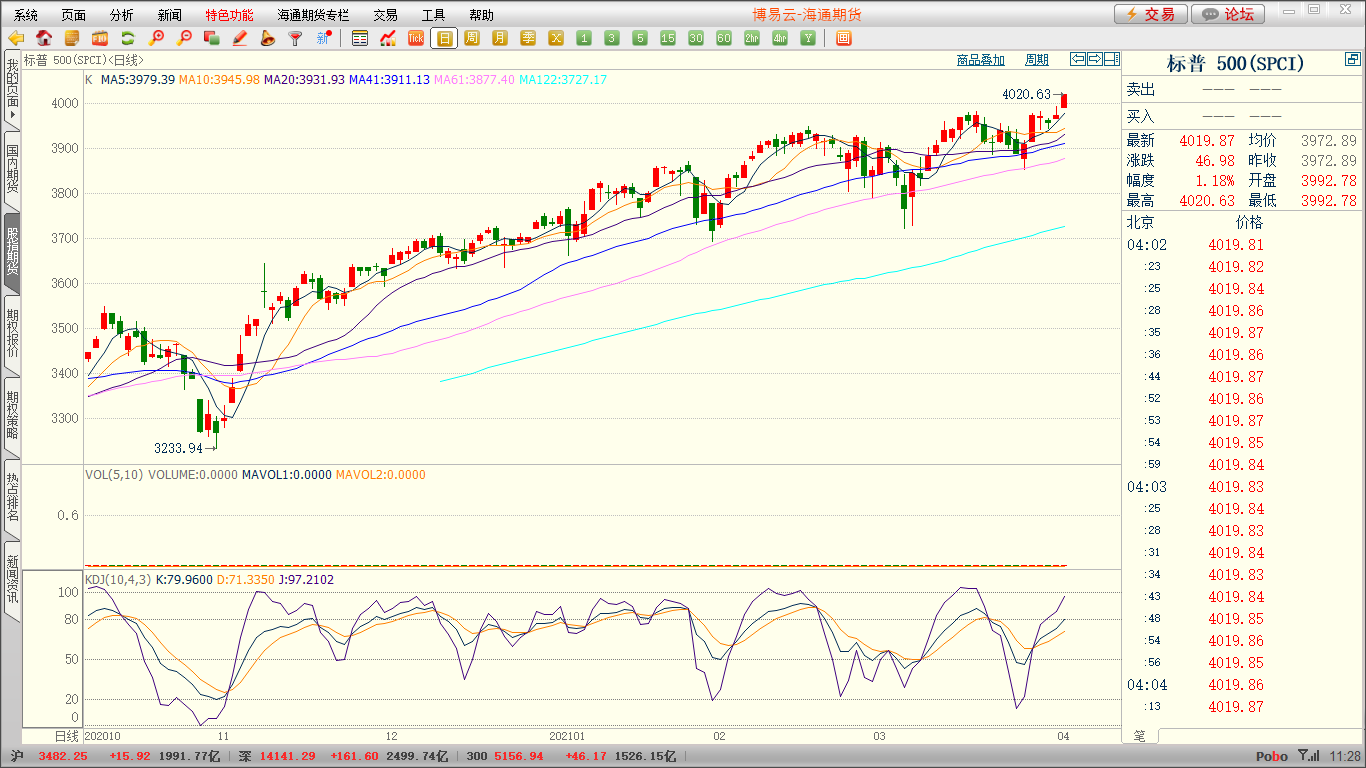This screenshot has height=768, width=1366.
Task: Open the alert bell icon
Action: point(267,38)
